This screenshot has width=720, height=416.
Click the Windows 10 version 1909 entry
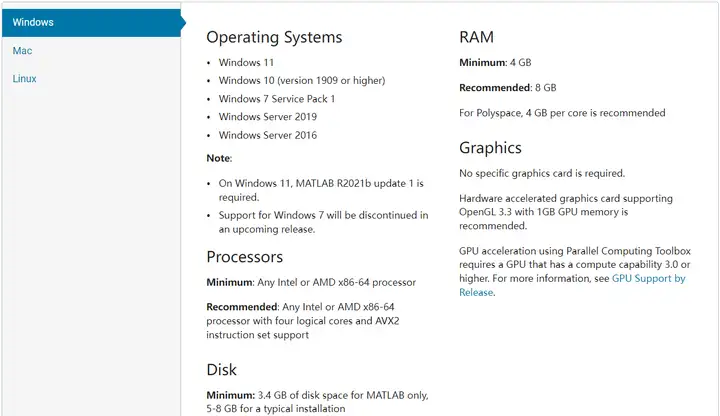click(x=302, y=80)
